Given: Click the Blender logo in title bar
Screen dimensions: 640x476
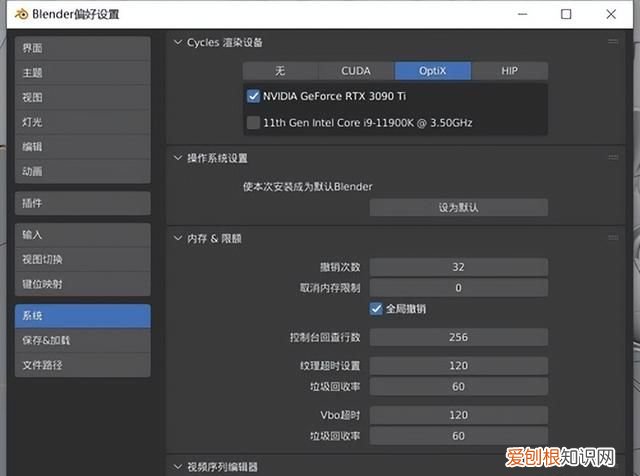Looking at the screenshot, I should point(21,14).
